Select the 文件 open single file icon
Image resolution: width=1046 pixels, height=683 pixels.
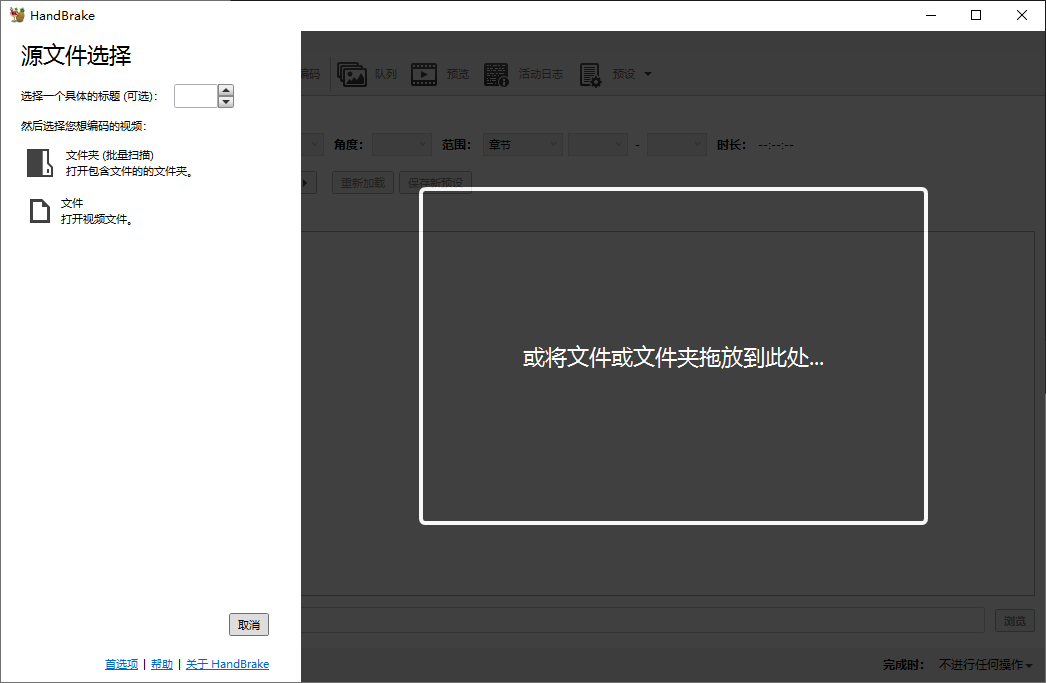pyautogui.click(x=40, y=210)
